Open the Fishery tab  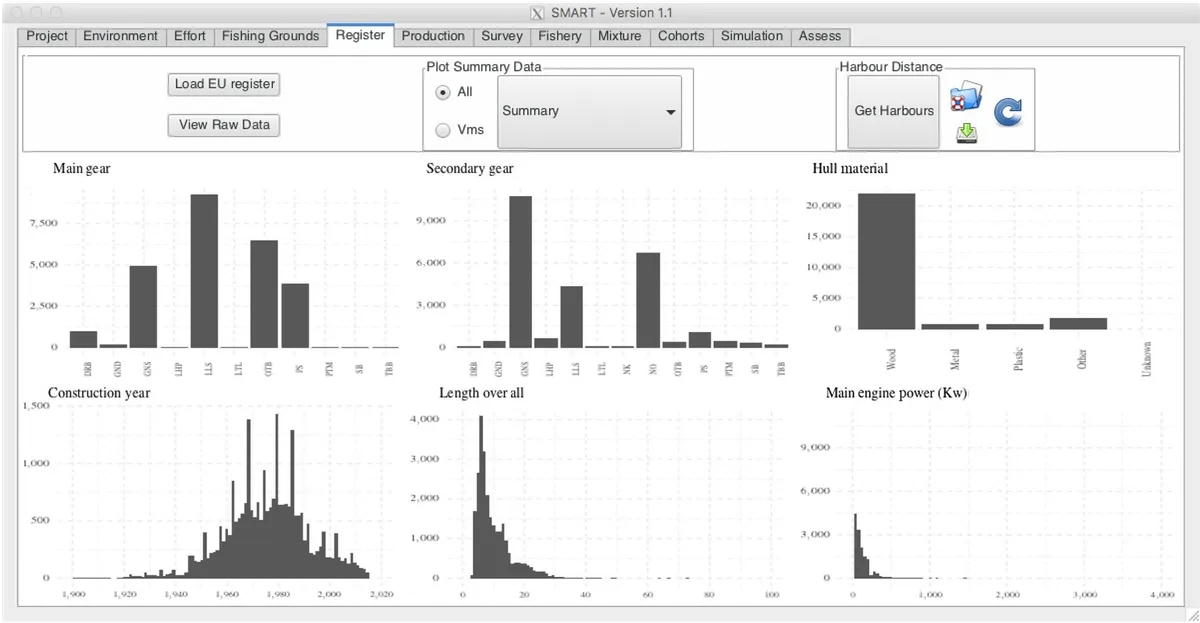point(560,36)
